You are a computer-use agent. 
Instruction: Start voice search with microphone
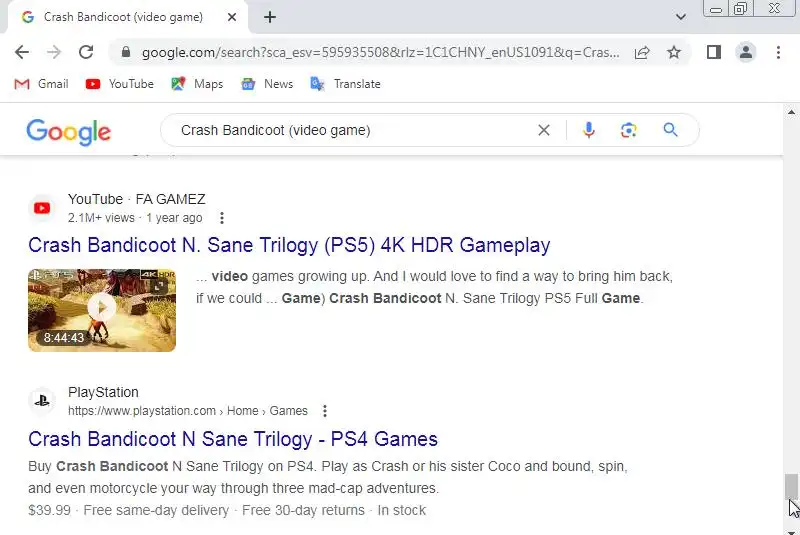(589, 131)
